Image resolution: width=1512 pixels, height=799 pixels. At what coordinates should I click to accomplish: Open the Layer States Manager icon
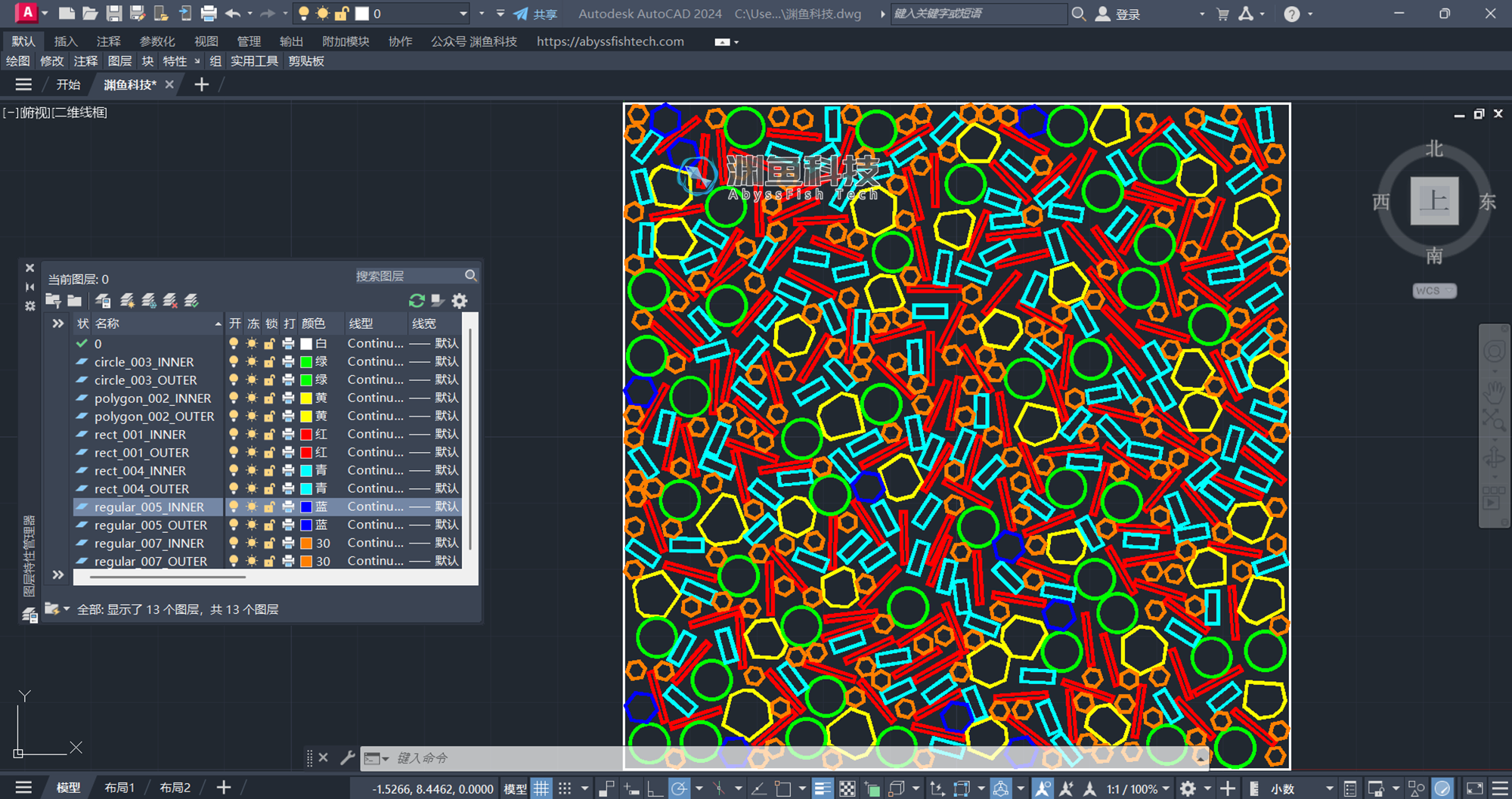click(x=104, y=301)
